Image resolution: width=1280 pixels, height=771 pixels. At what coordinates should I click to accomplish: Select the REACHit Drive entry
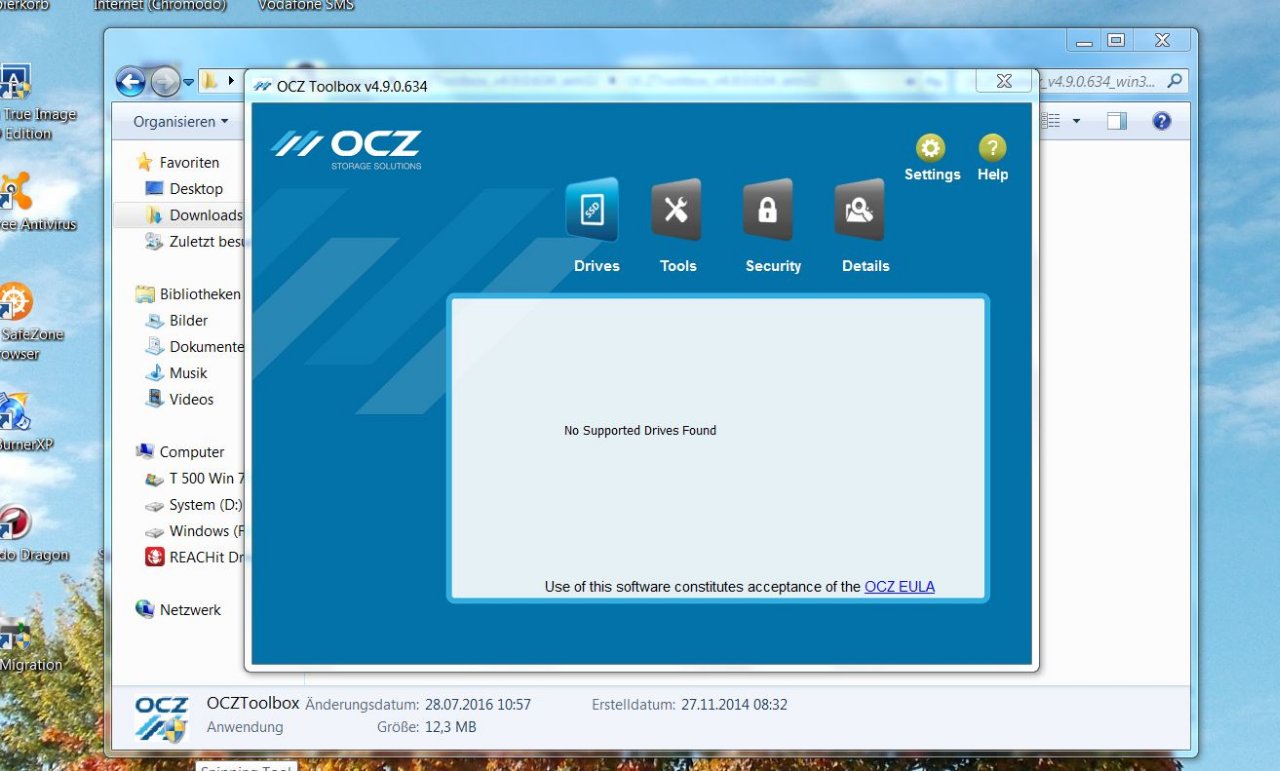205,557
